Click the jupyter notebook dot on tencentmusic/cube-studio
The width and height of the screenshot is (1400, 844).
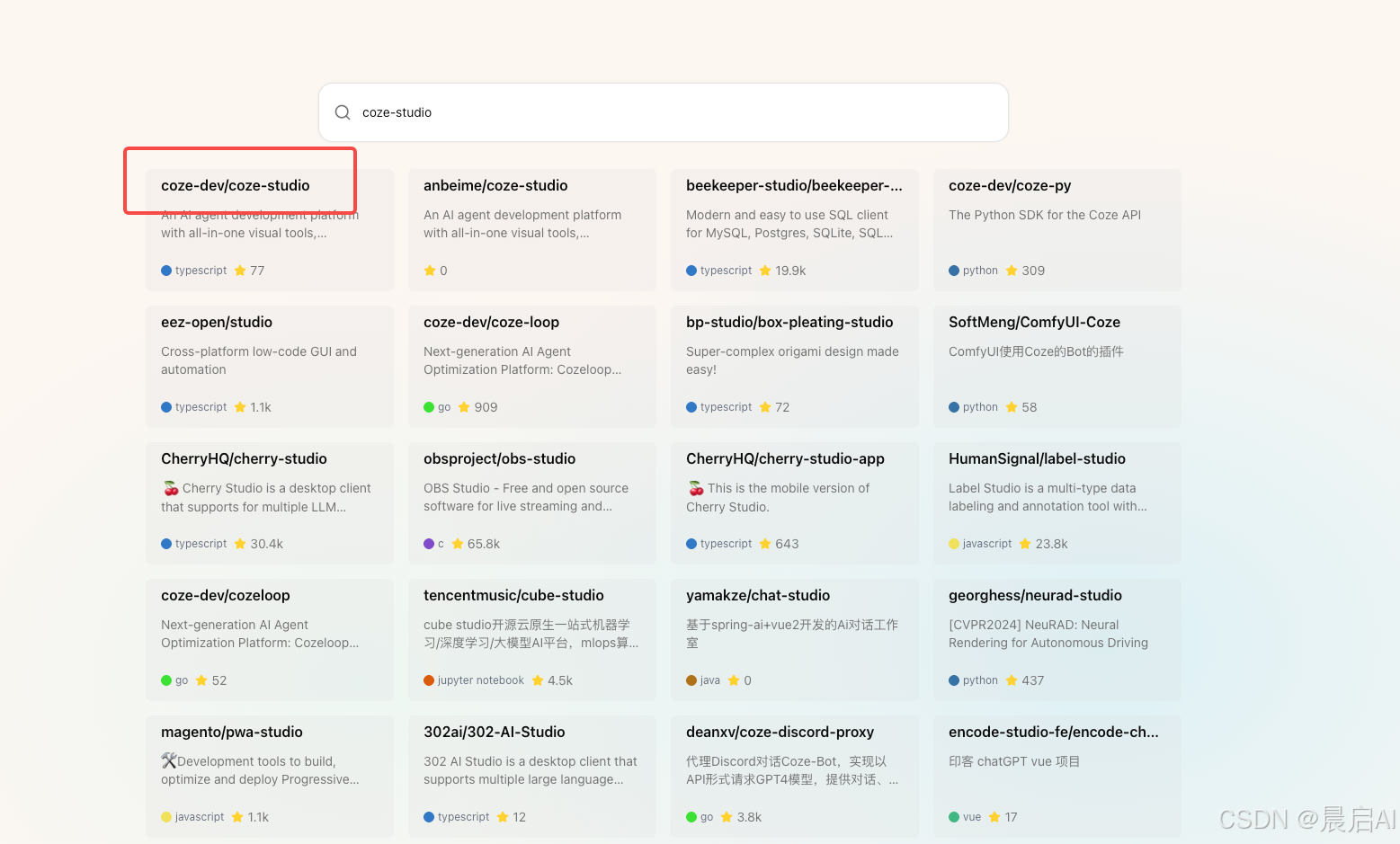click(429, 680)
